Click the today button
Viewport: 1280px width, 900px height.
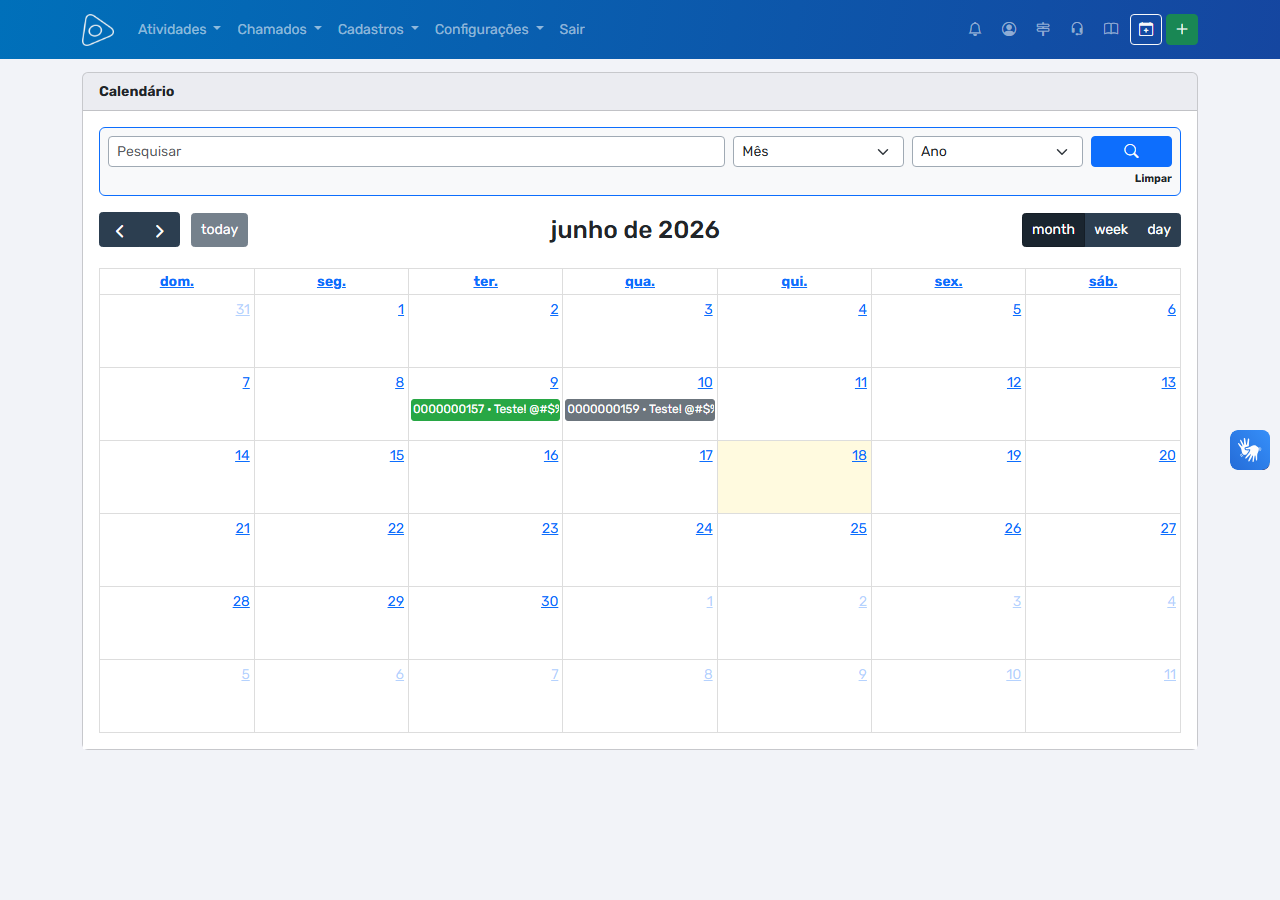tap(219, 230)
